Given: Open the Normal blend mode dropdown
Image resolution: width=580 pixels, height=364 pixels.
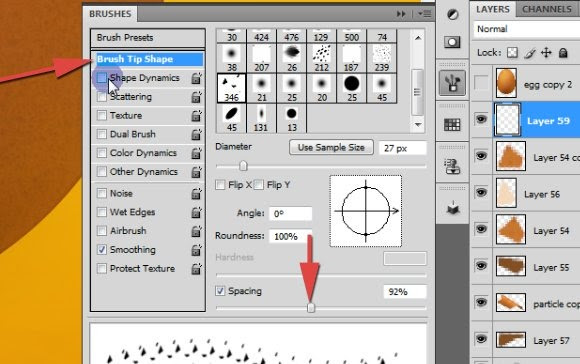Looking at the screenshot, I should [x=527, y=29].
